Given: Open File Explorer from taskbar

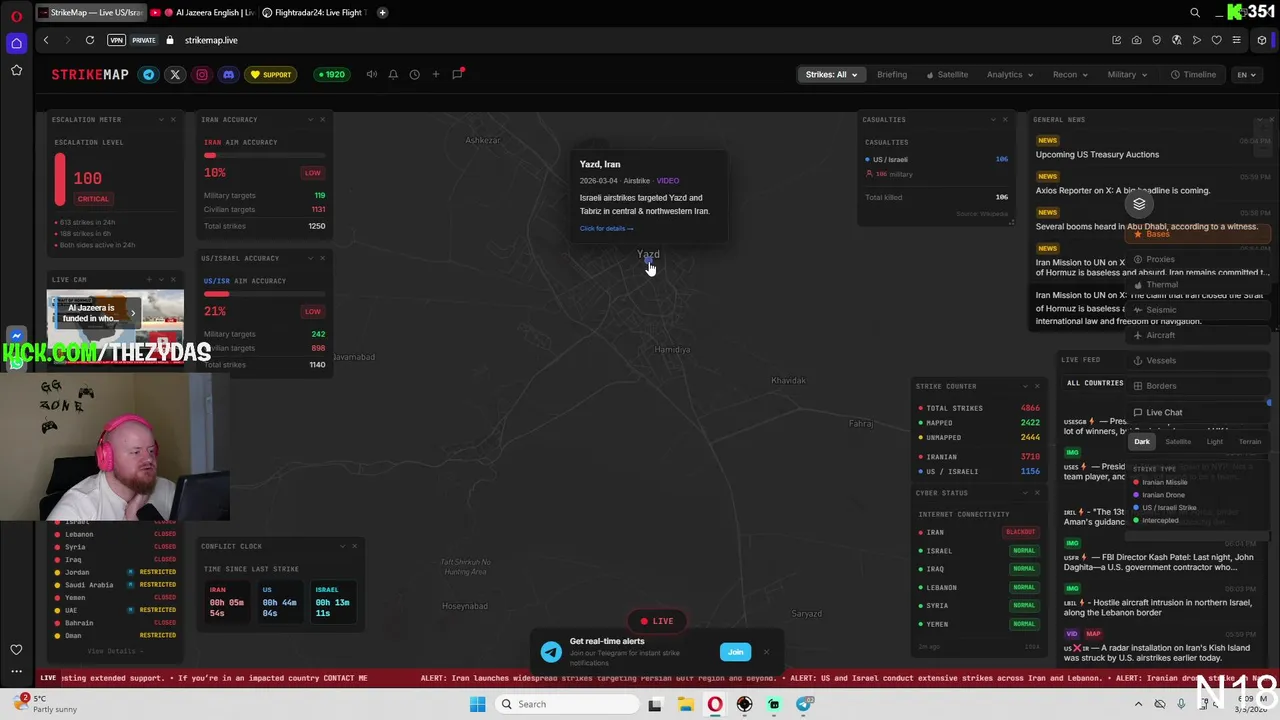Looking at the screenshot, I should (685, 704).
